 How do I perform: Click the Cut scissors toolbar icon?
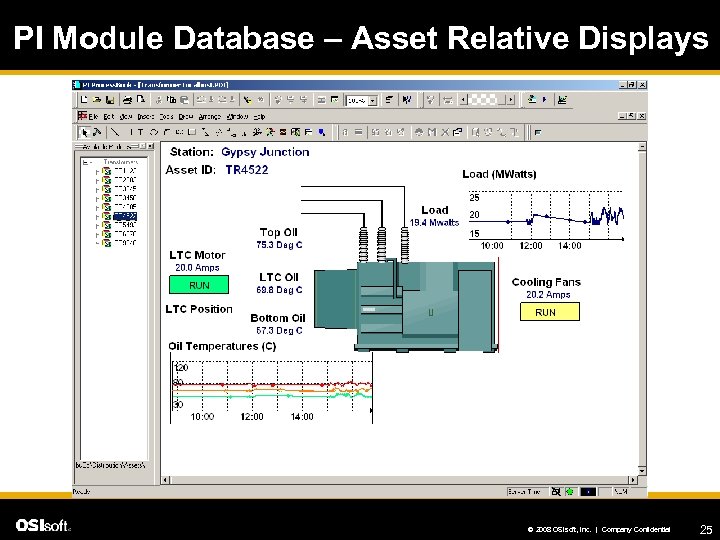tap(158, 100)
